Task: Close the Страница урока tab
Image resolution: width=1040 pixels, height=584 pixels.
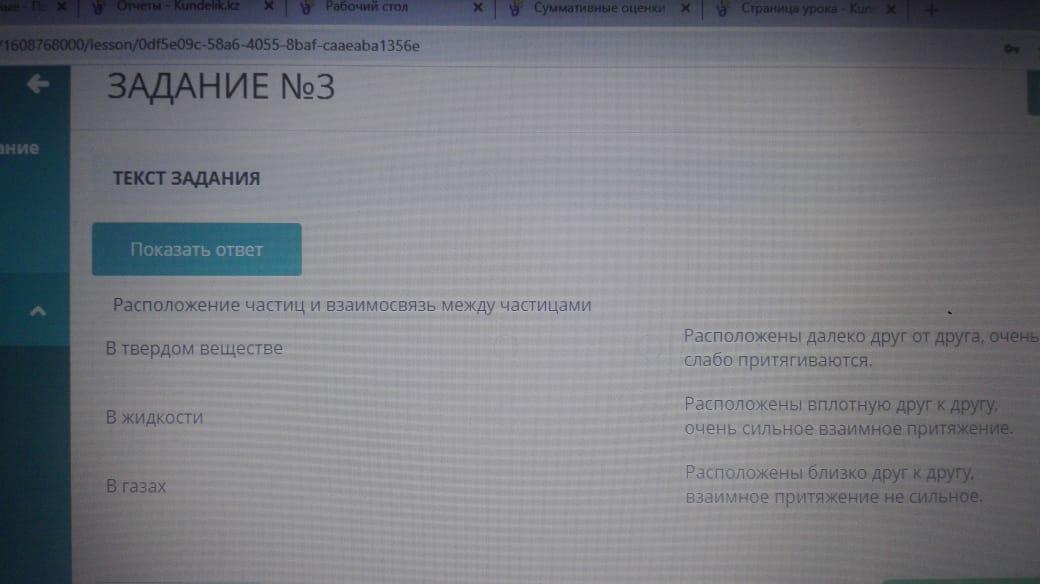Action: (891, 9)
